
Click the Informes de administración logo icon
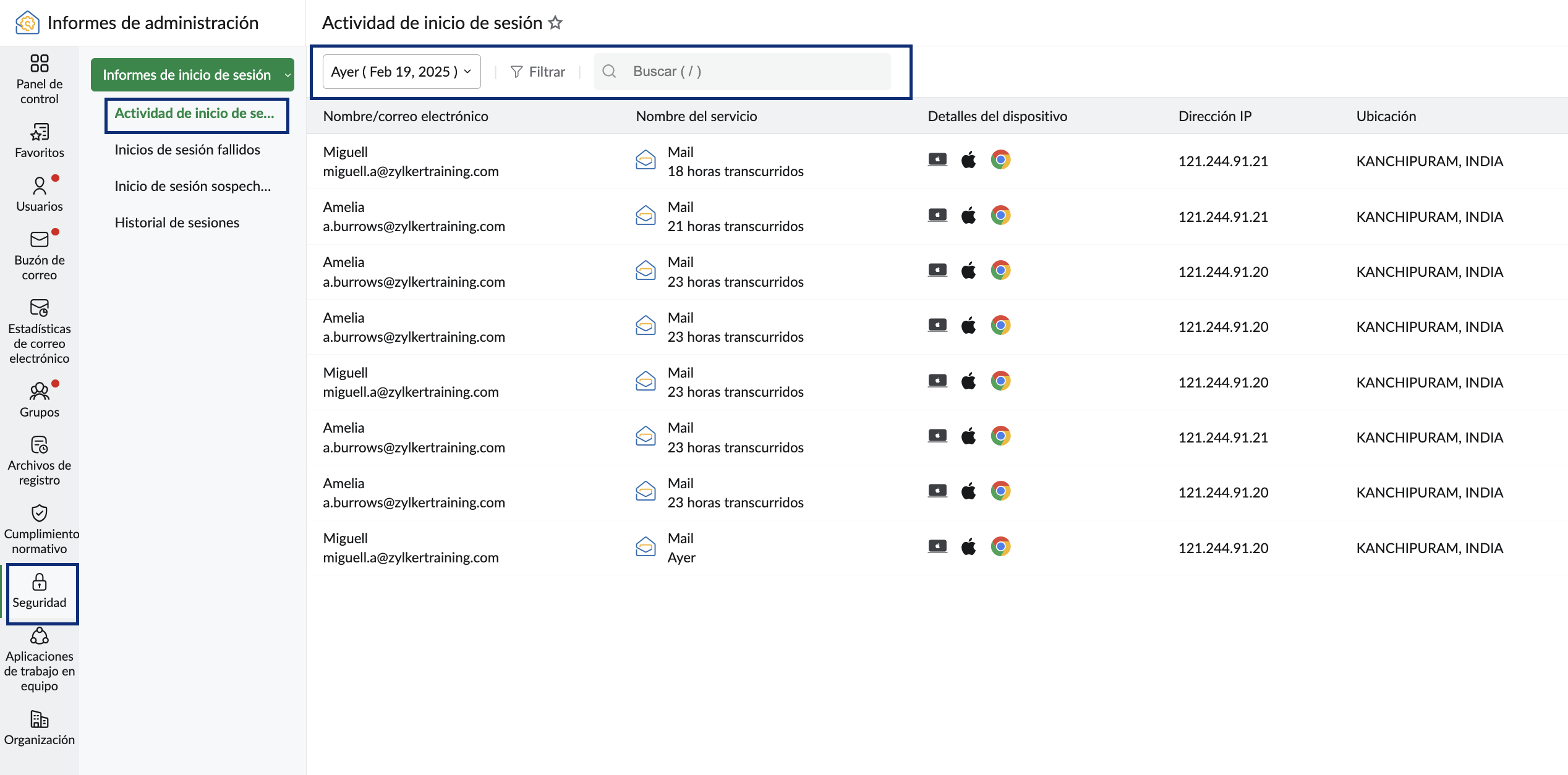point(27,23)
